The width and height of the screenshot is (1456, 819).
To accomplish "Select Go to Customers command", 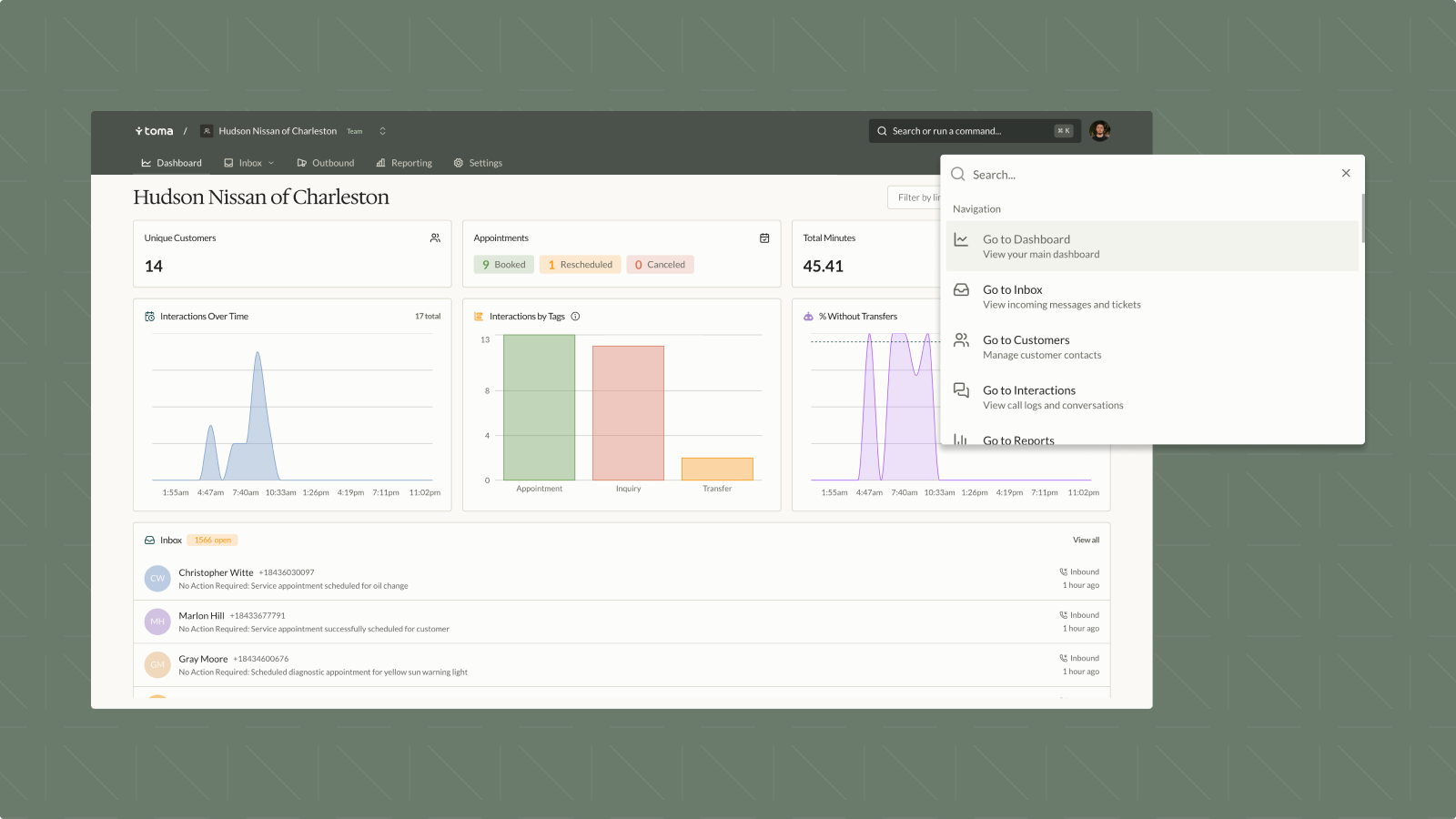I will click(x=1152, y=347).
